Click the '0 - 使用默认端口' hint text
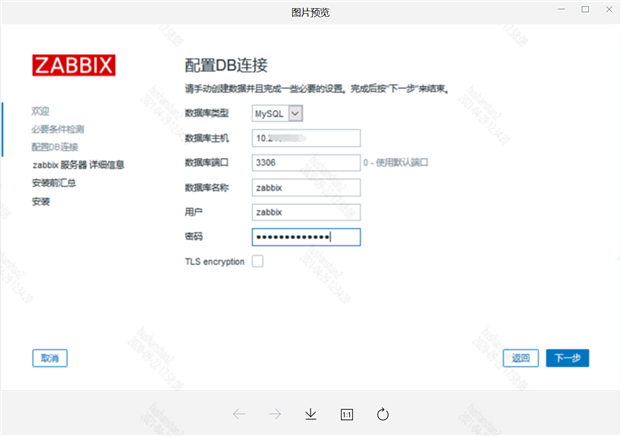 pos(396,163)
